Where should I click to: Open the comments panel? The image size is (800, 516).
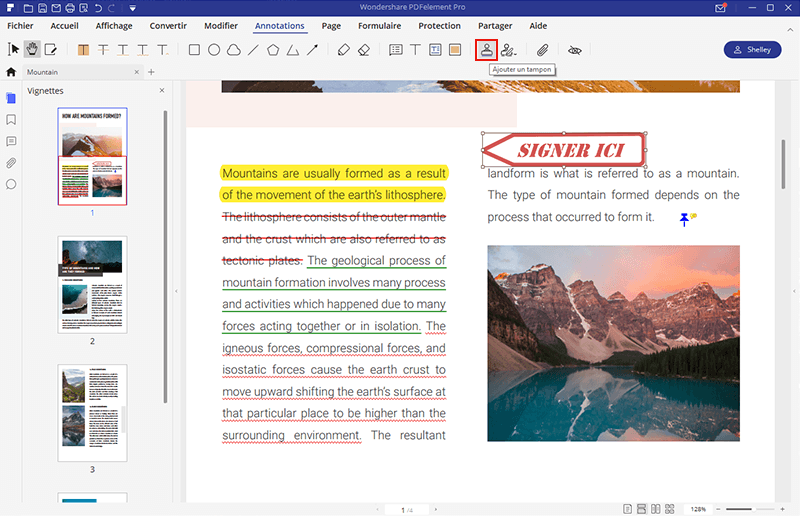pos(11,141)
